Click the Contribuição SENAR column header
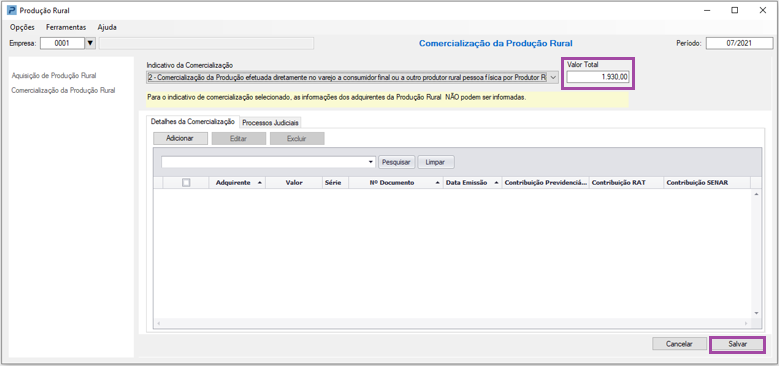Viewport: 779px width, 366px height. pyautogui.click(x=706, y=183)
